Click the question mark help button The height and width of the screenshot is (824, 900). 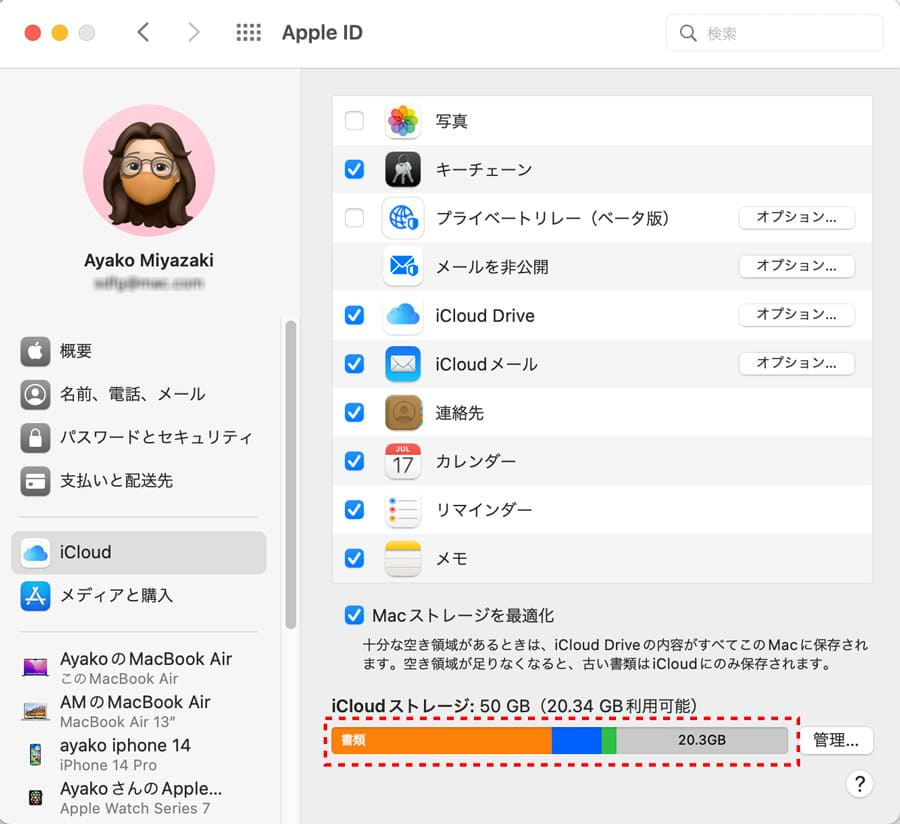pyautogui.click(x=860, y=784)
